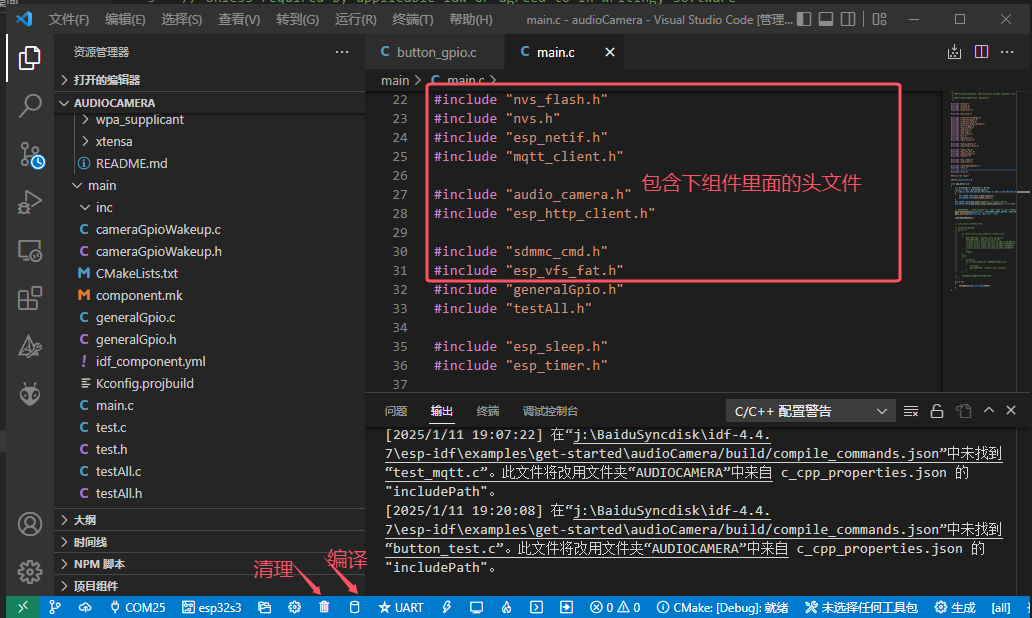The width and height of the screenshot is (1032, 618).
Task: Toggle secondary sidebar layout icon
Action: [x=848, y=19]
